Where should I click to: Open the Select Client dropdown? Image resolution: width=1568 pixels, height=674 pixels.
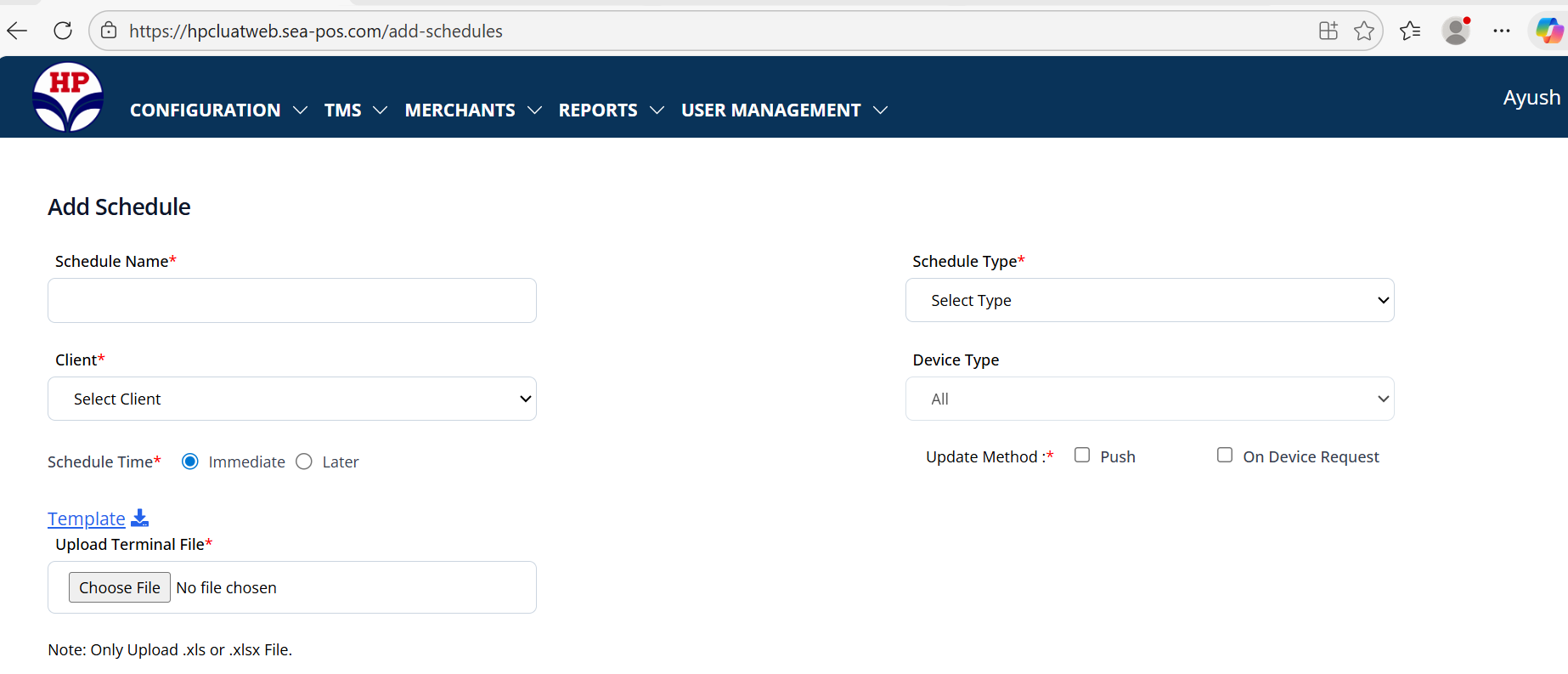pyautogui.click(x=291, y=399)
